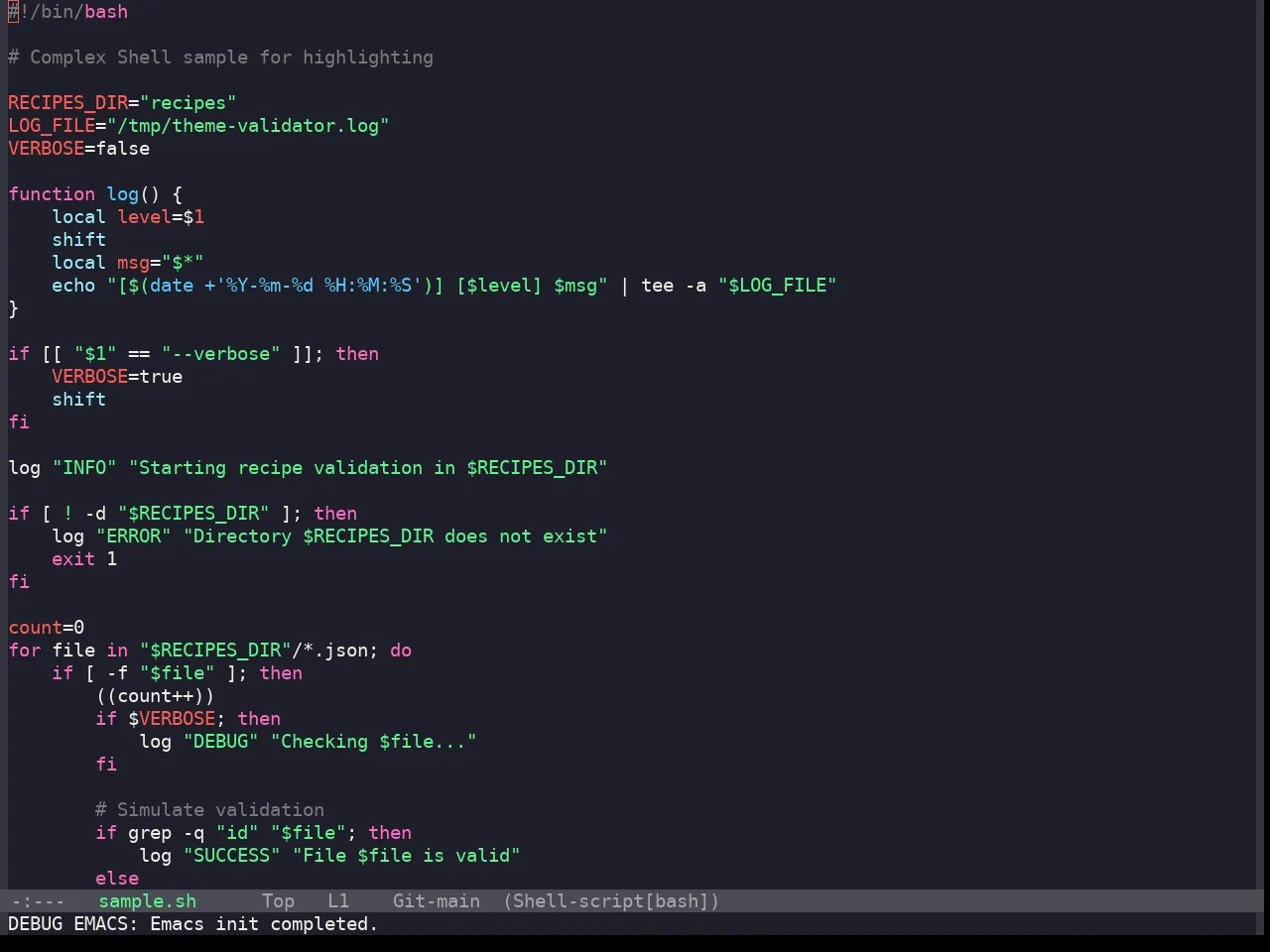Click the "ERROR" string
1270x952 pixels.
[133, 536]
